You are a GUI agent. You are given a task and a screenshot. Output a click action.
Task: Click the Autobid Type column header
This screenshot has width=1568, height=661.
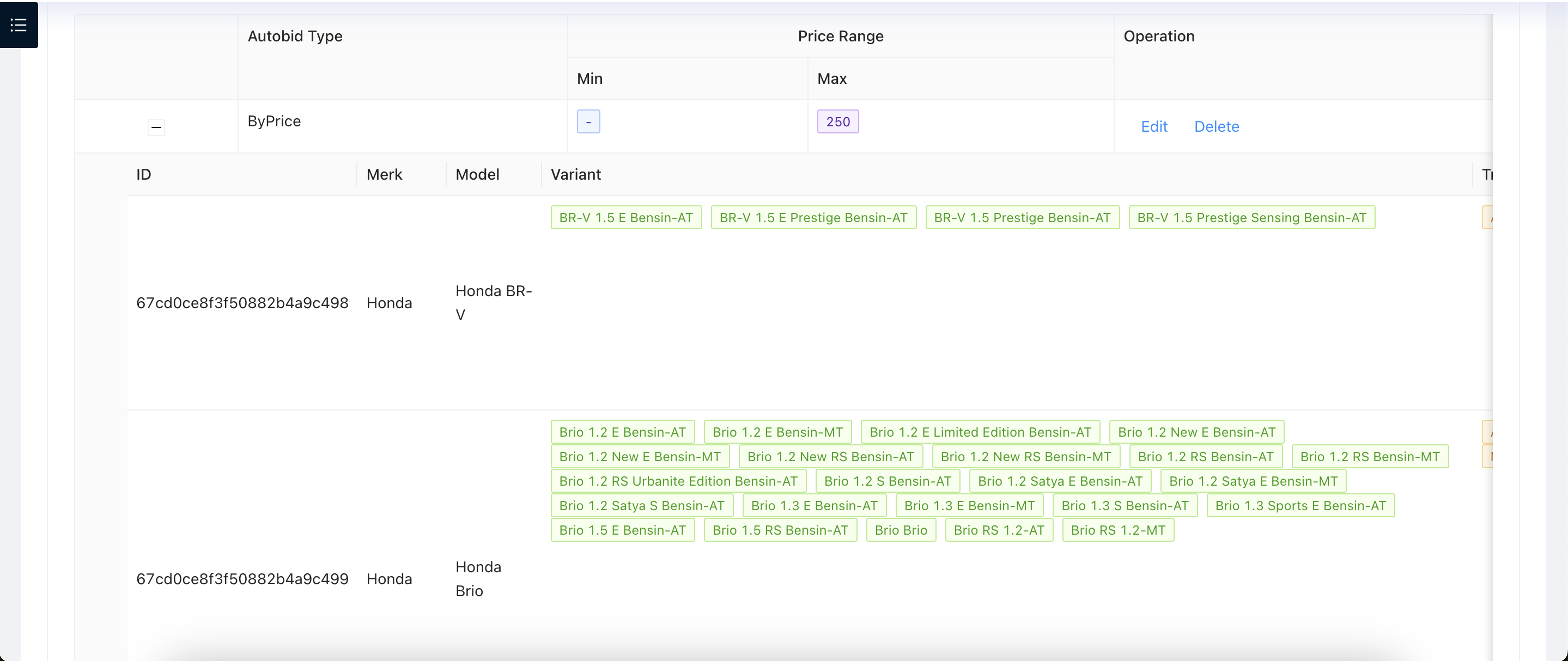click(x=295, y=36)
